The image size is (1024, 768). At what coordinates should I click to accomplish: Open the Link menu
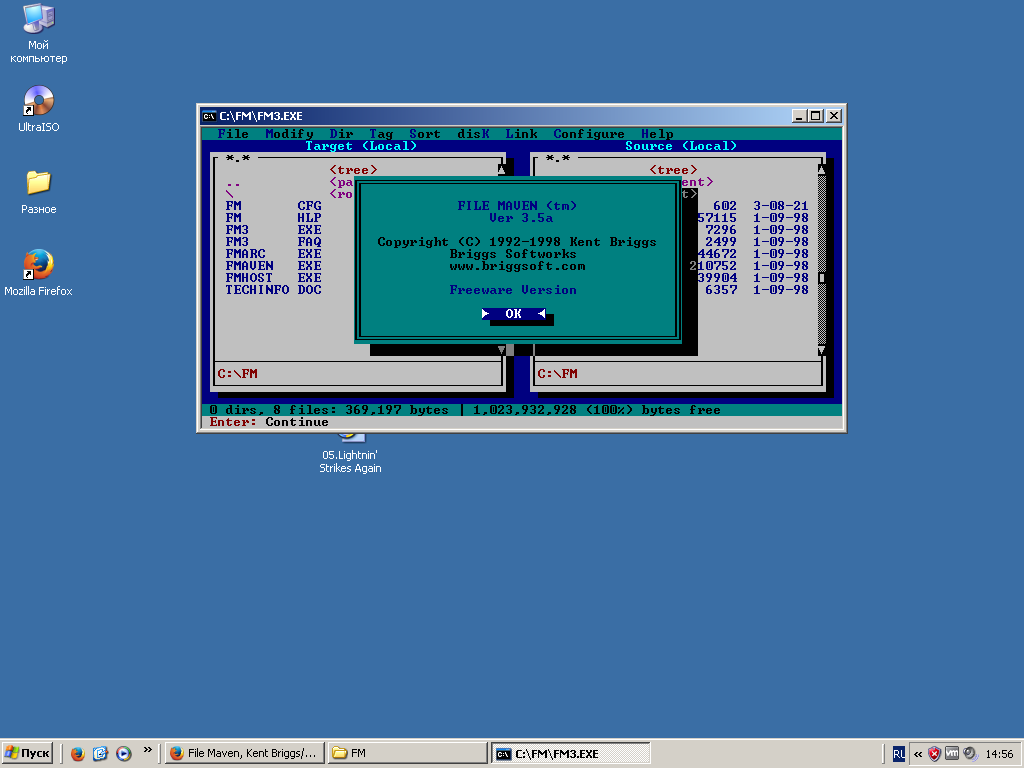521,133
